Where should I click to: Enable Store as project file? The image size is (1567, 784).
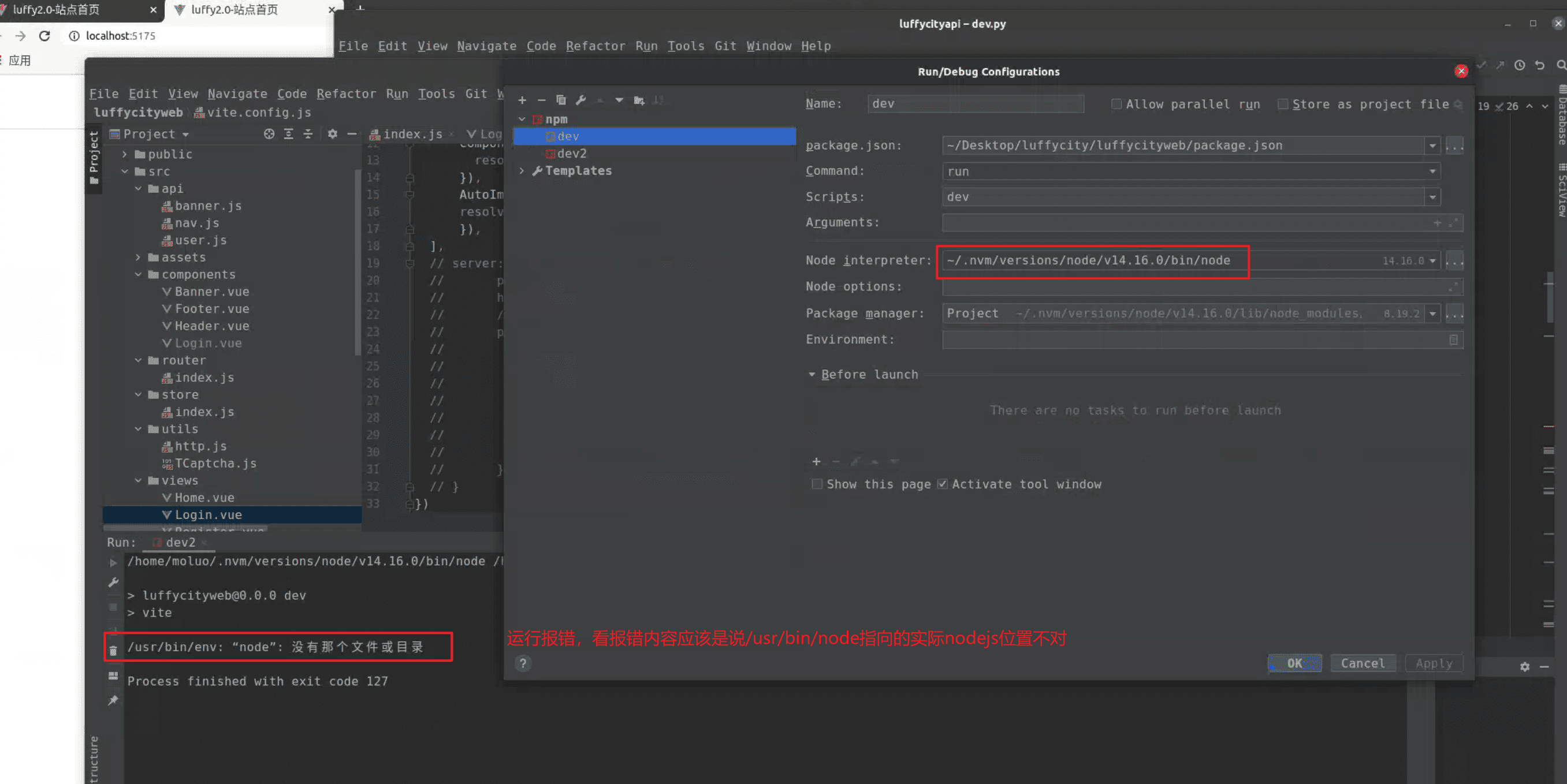pos(1283,104)
